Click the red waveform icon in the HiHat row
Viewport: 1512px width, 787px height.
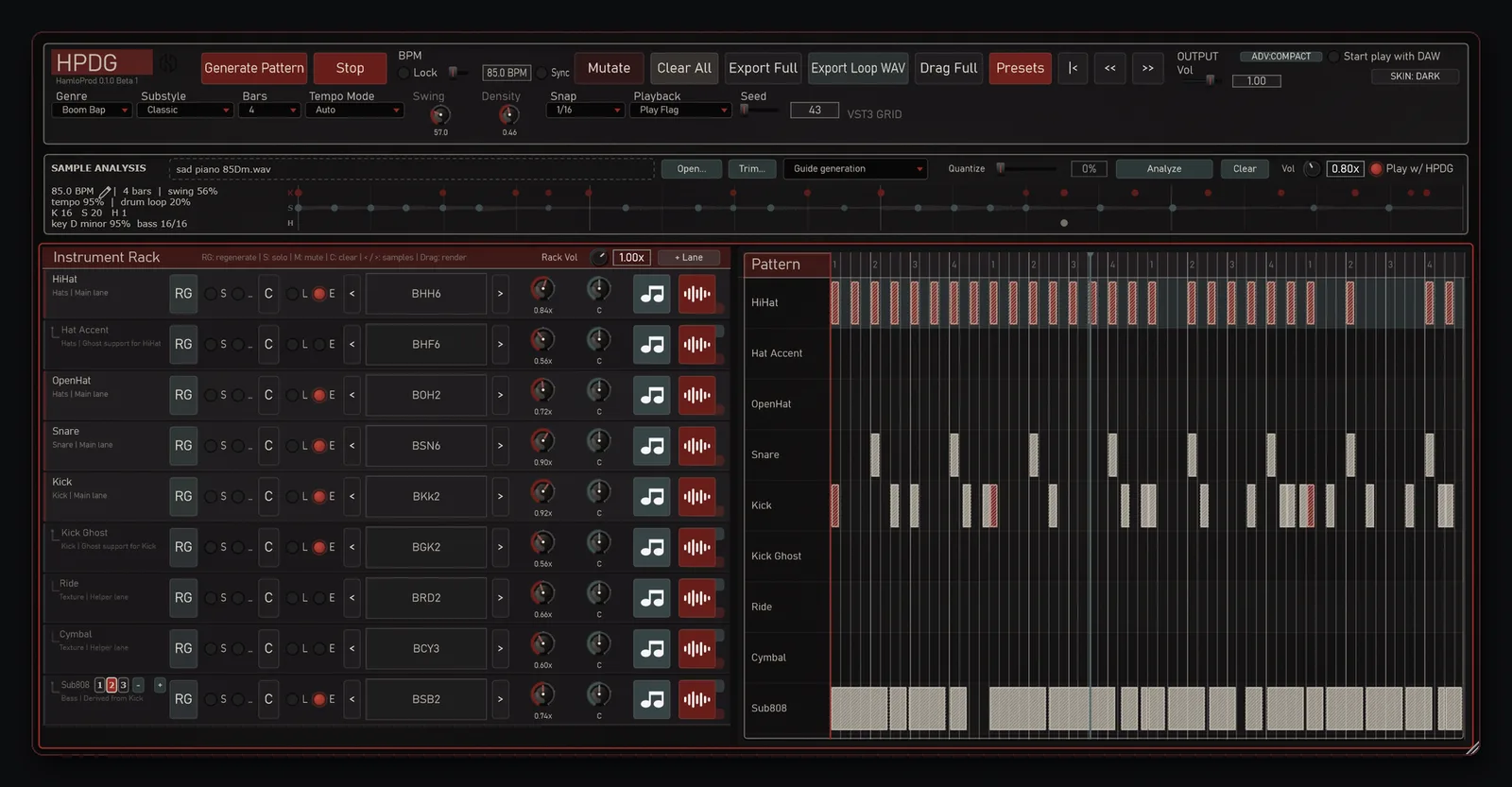(697, 294)
